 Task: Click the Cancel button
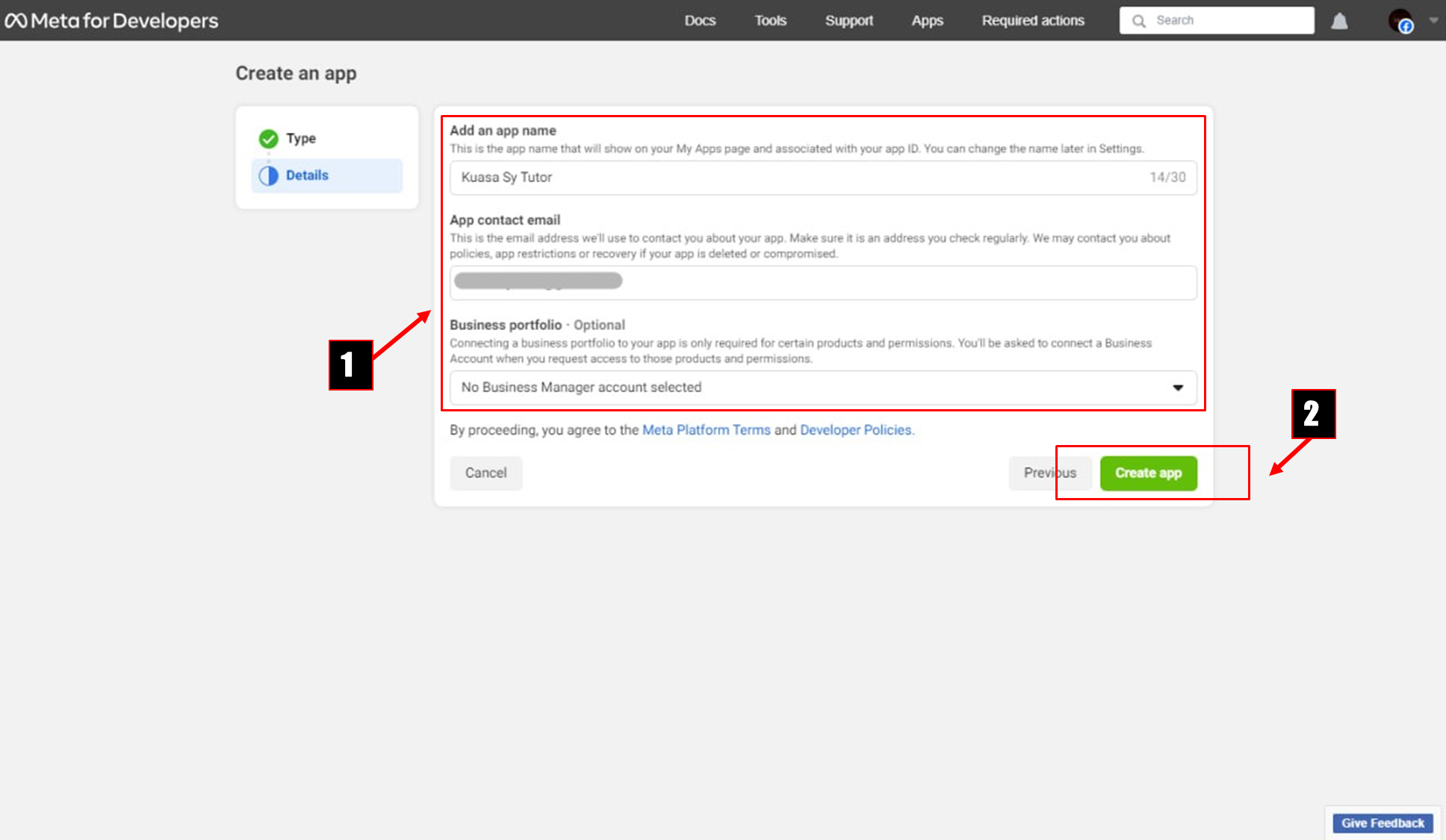pos(485,473)
